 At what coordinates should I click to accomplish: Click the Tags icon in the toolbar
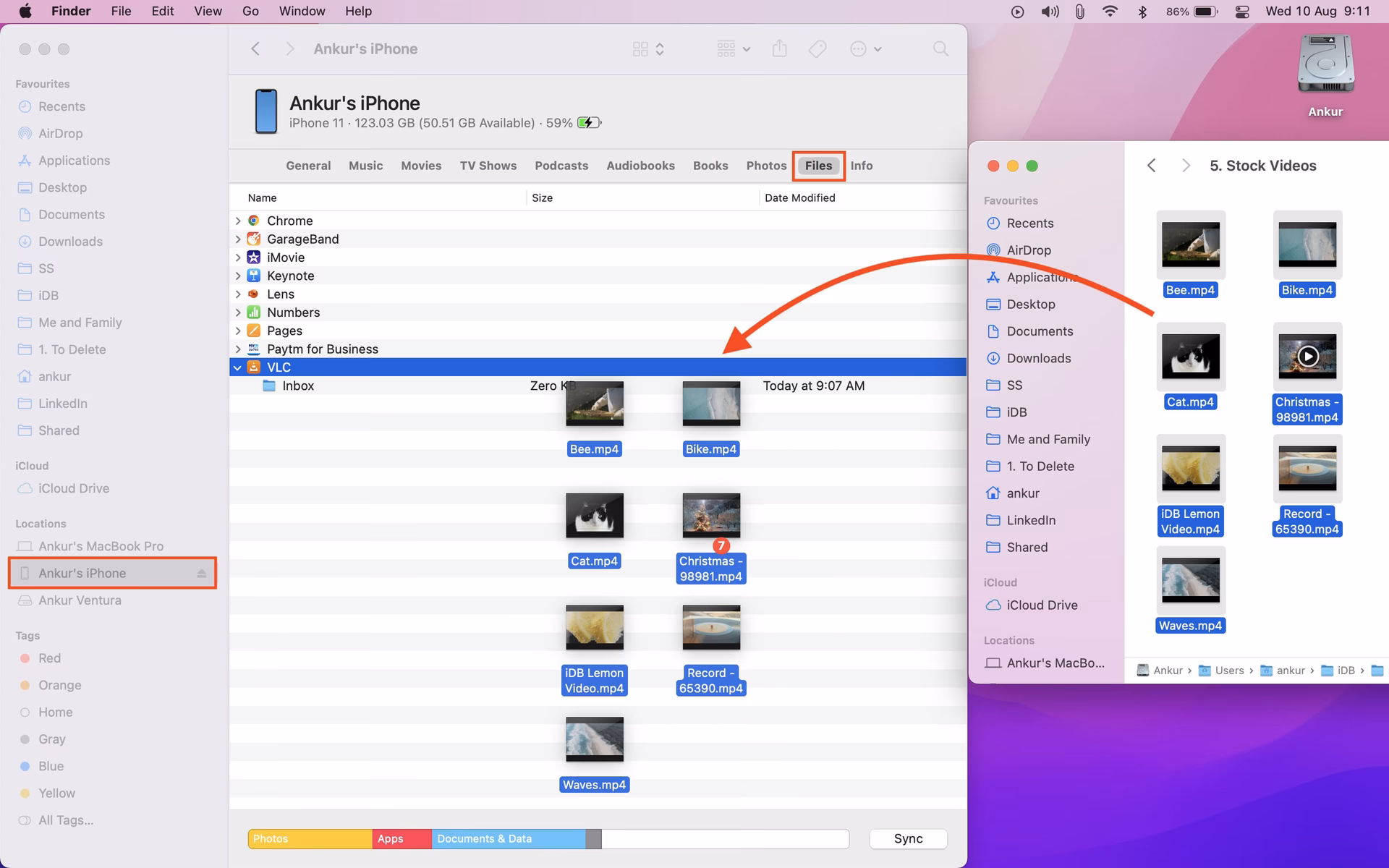(x=817, y=48)
